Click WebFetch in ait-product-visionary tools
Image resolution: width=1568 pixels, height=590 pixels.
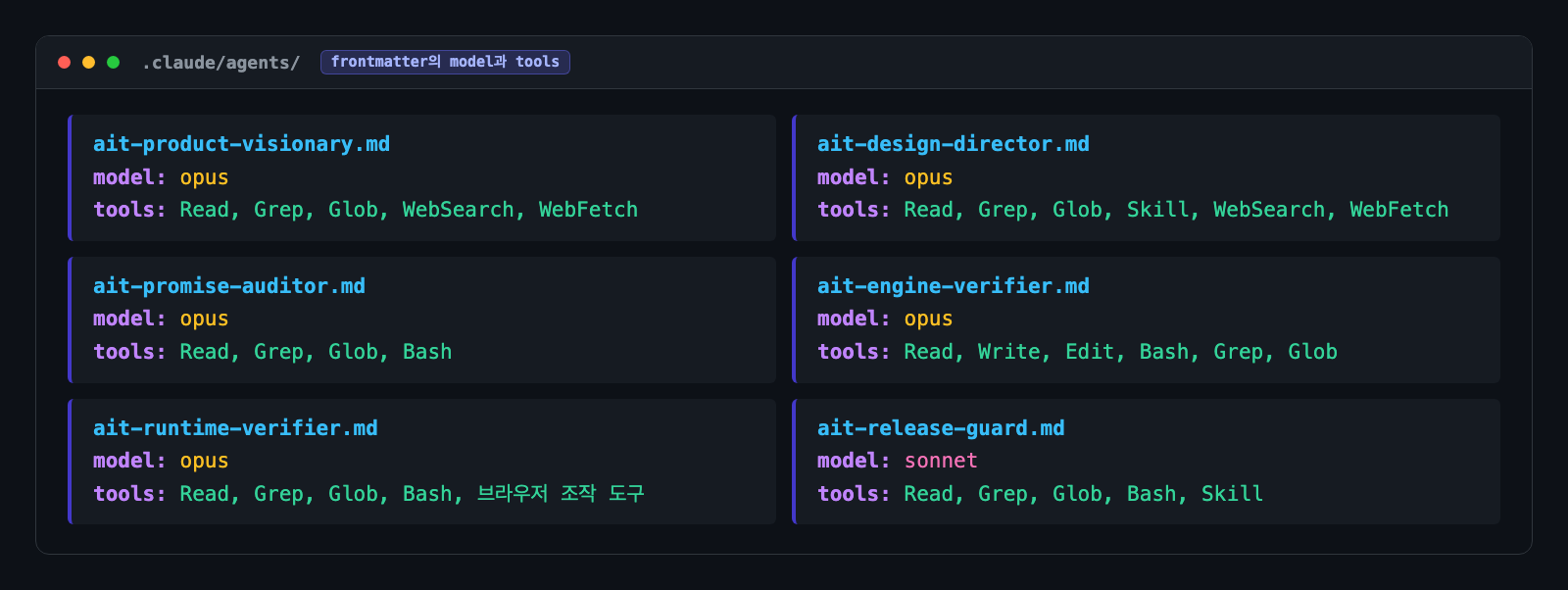588,210
